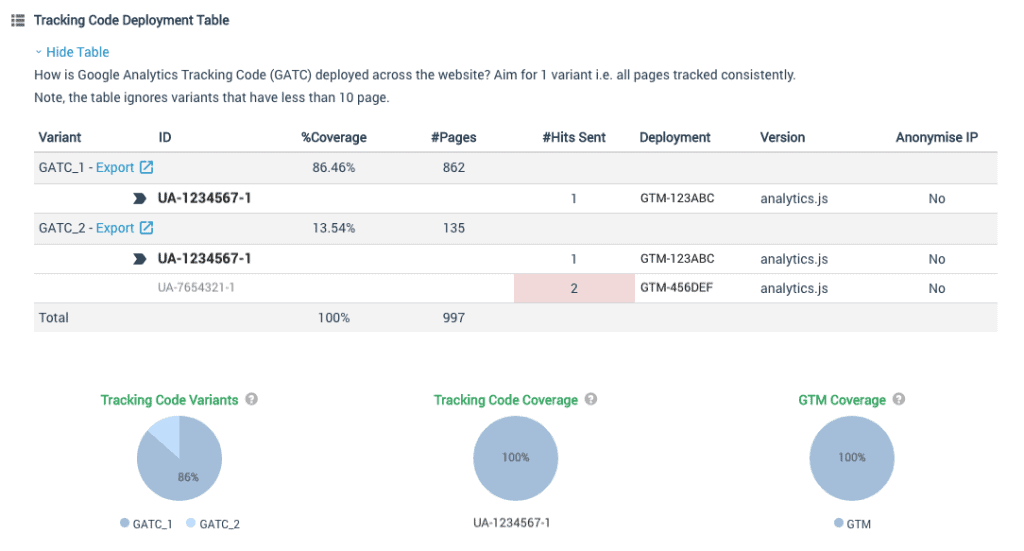Toggle the GATC_2 legend dot in the variants chart
This screenshot has width=1024, height=551.
pos(191,523)
